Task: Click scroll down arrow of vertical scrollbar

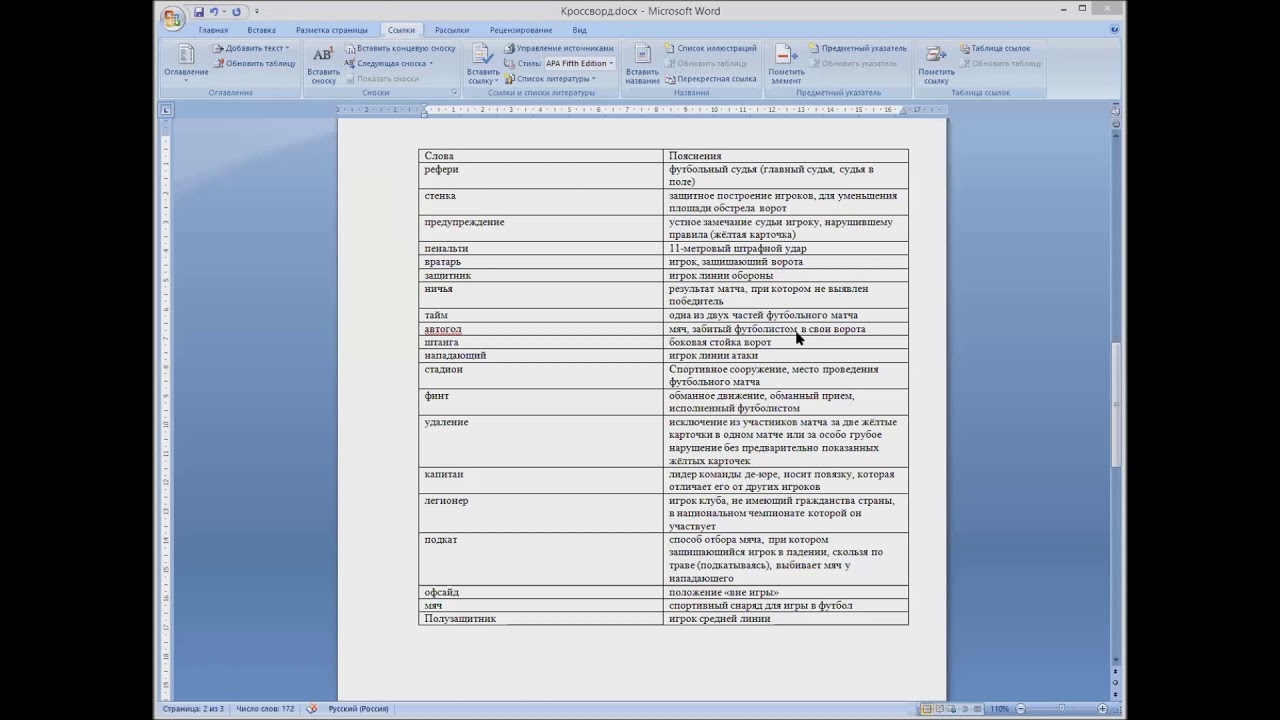Action: coord(1116,660)
